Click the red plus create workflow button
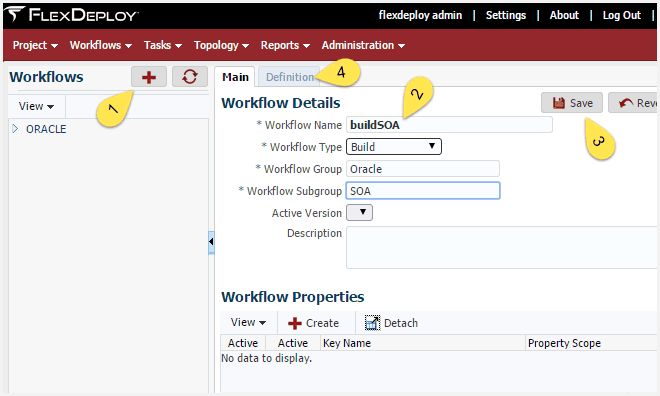 pos(149,77)
